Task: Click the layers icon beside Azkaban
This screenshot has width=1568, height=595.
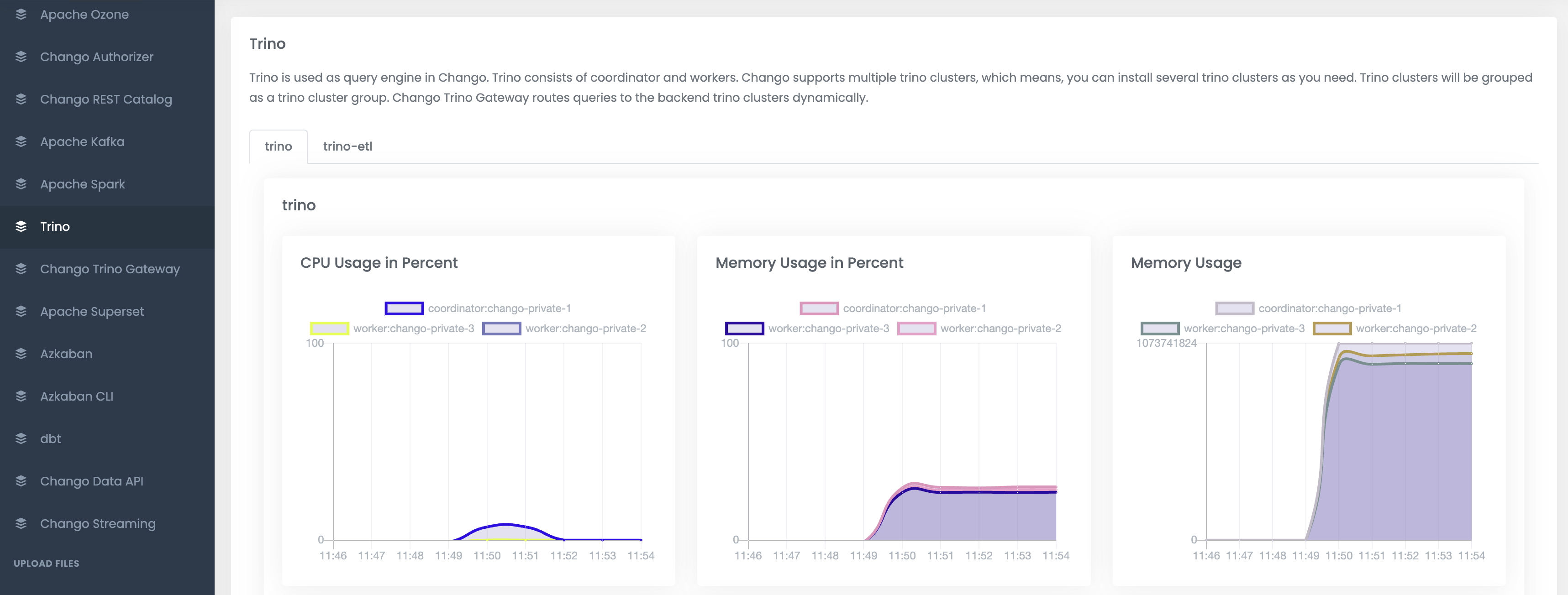Action: (x=21, y=354)
